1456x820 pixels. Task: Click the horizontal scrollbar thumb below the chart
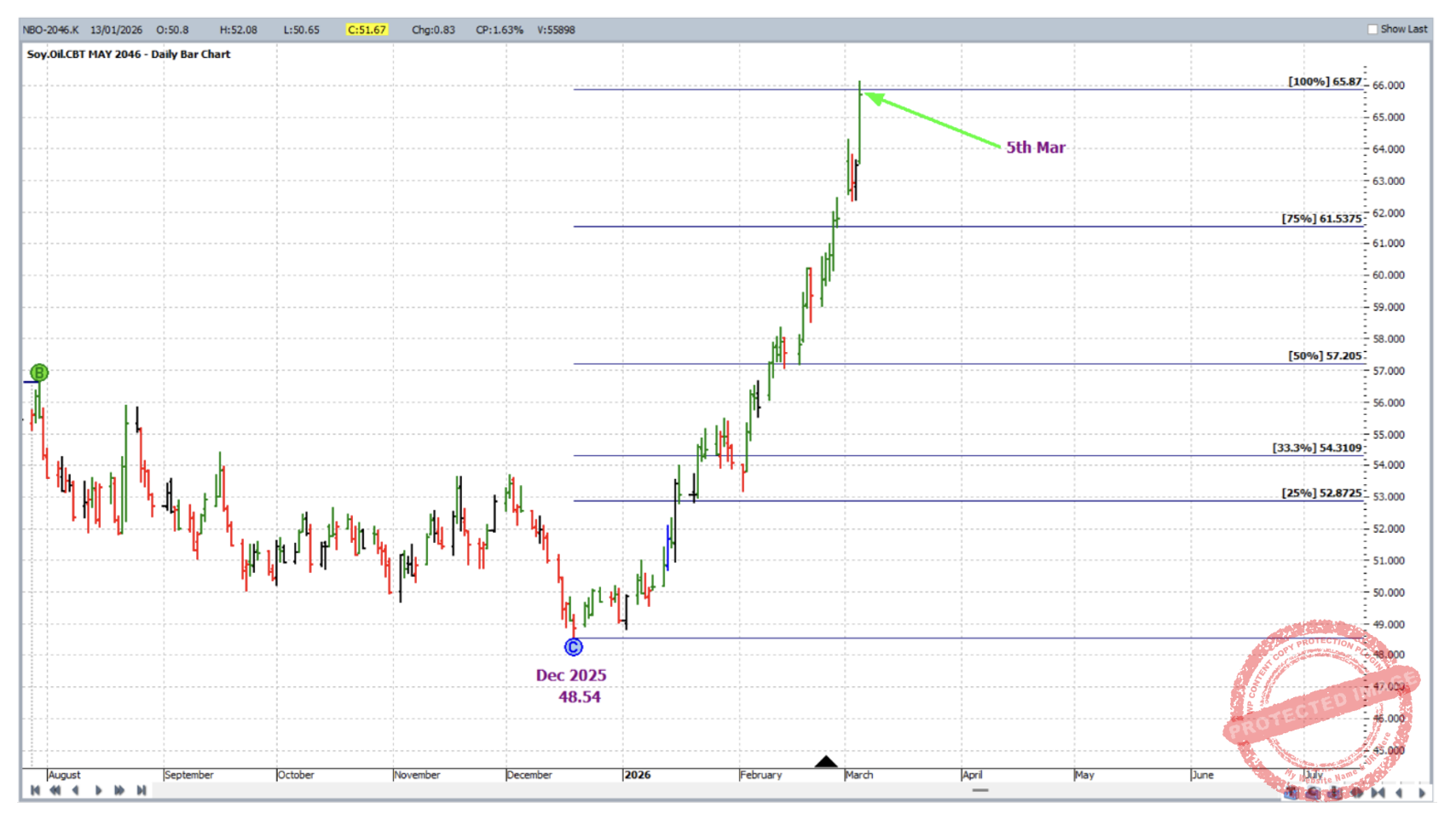980,791
